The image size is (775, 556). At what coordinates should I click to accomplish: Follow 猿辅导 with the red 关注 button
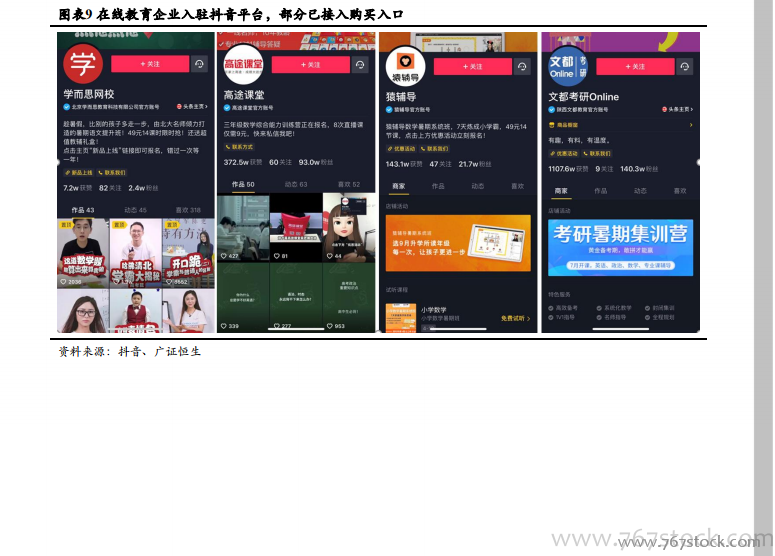coord(473,67)
